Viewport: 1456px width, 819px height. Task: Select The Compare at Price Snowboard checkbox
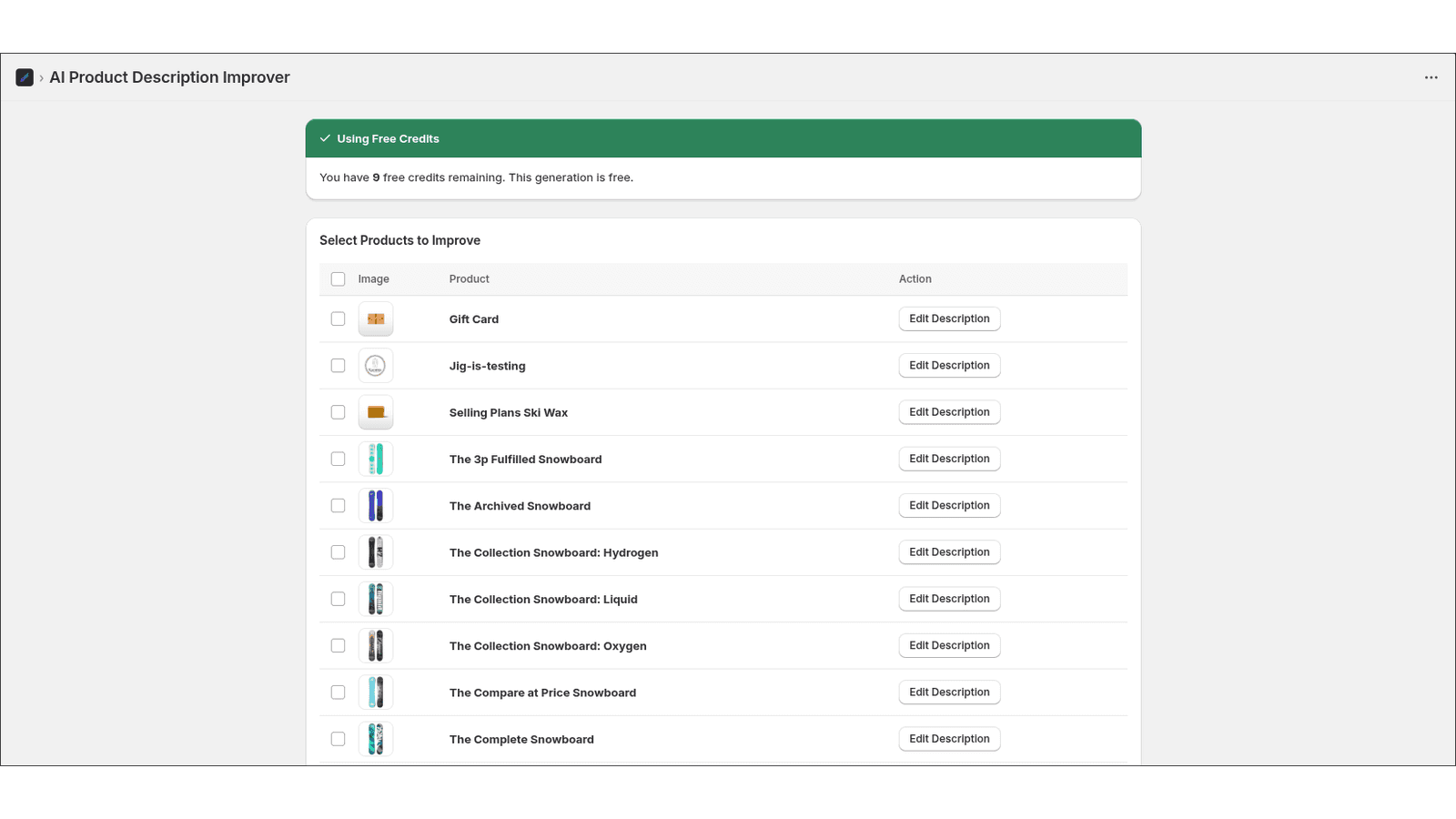338,692
